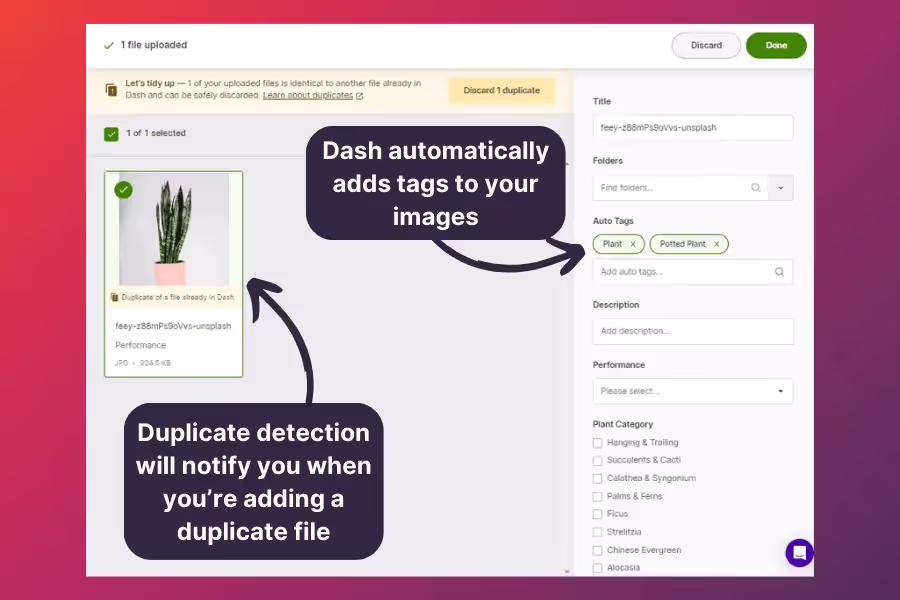Image resolution: width=900 pixels, height=600 pixels.
Task: Click the Discard button
Action: [706, 45]
